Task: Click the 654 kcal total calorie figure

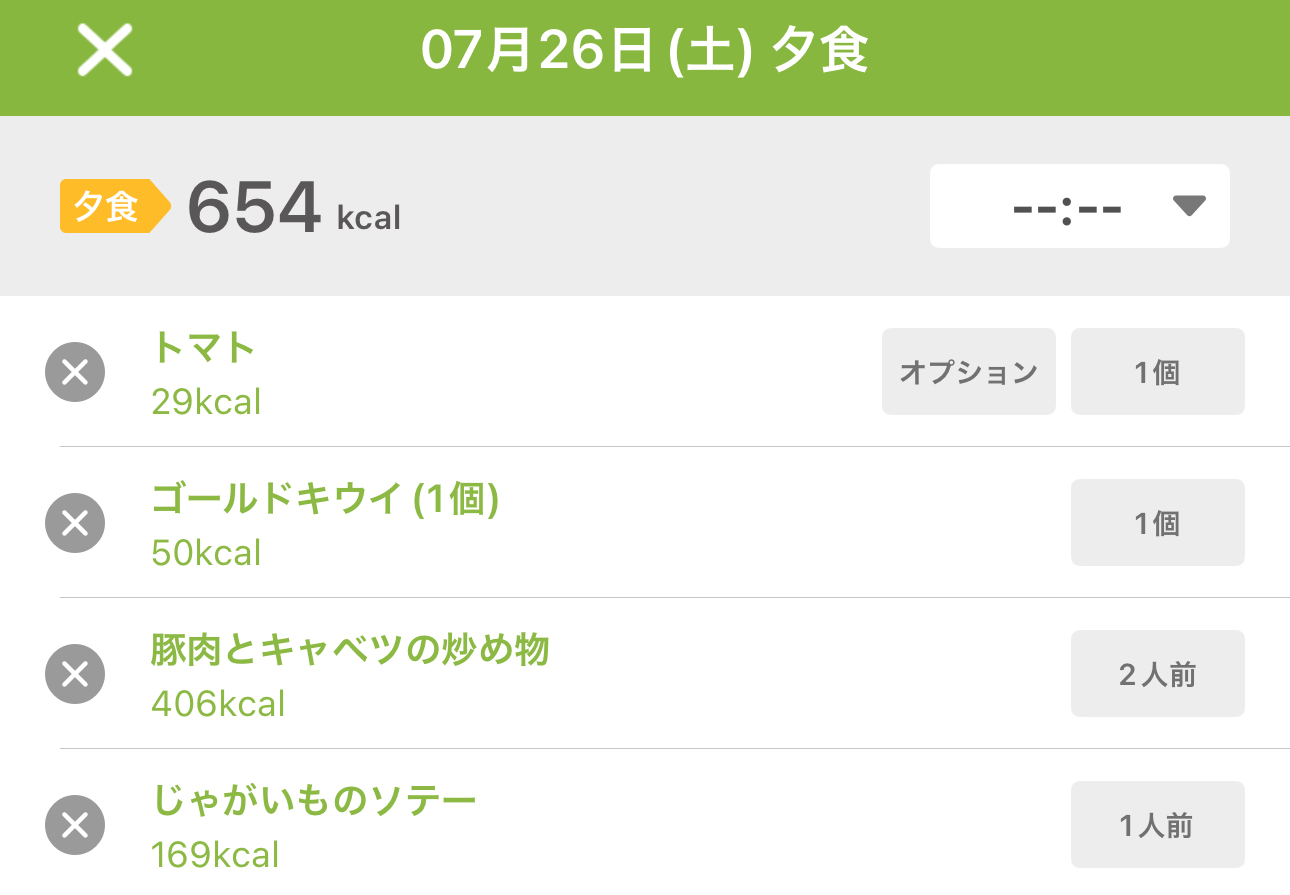Action: click(294, 207)
